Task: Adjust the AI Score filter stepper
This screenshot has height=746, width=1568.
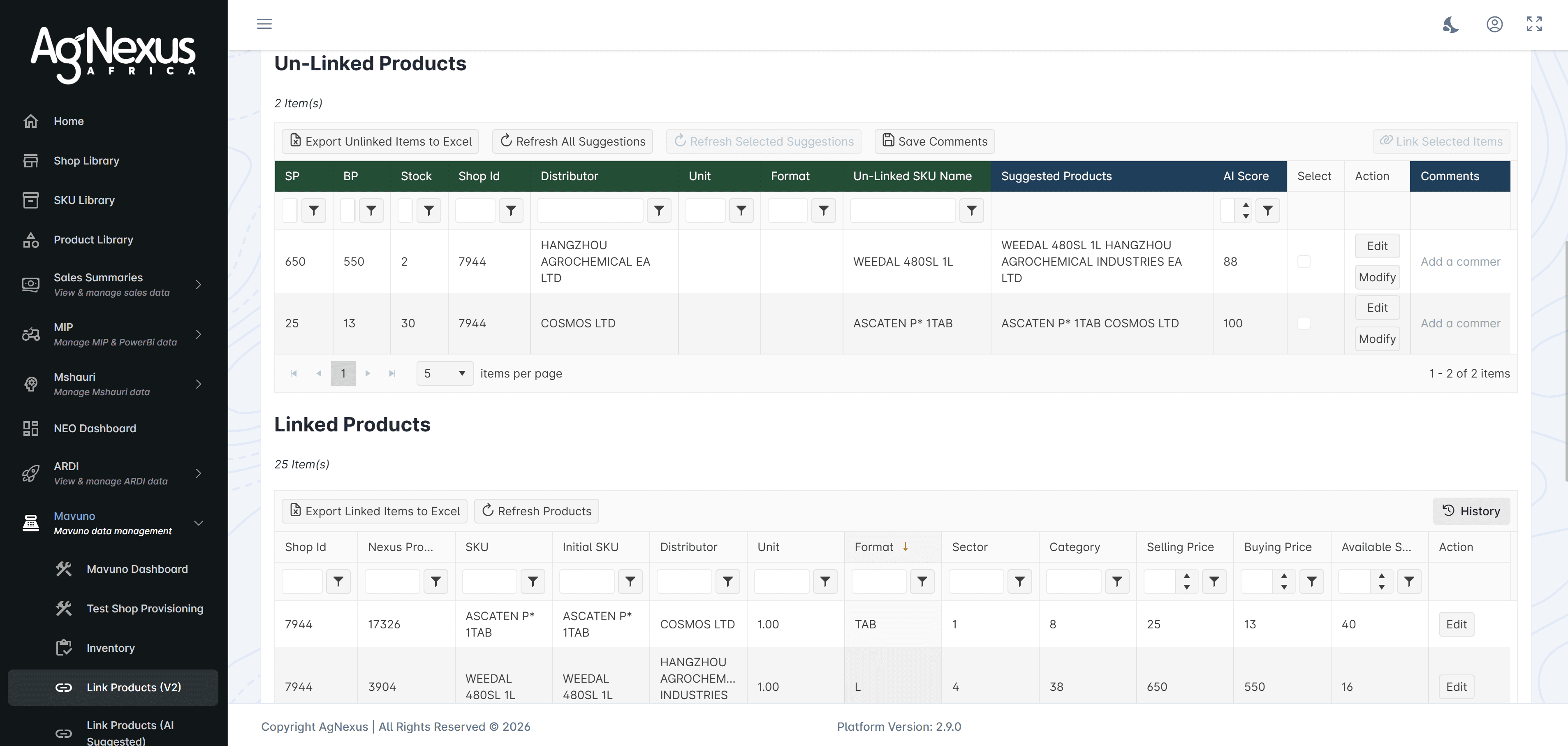Action: point(1245,211)
